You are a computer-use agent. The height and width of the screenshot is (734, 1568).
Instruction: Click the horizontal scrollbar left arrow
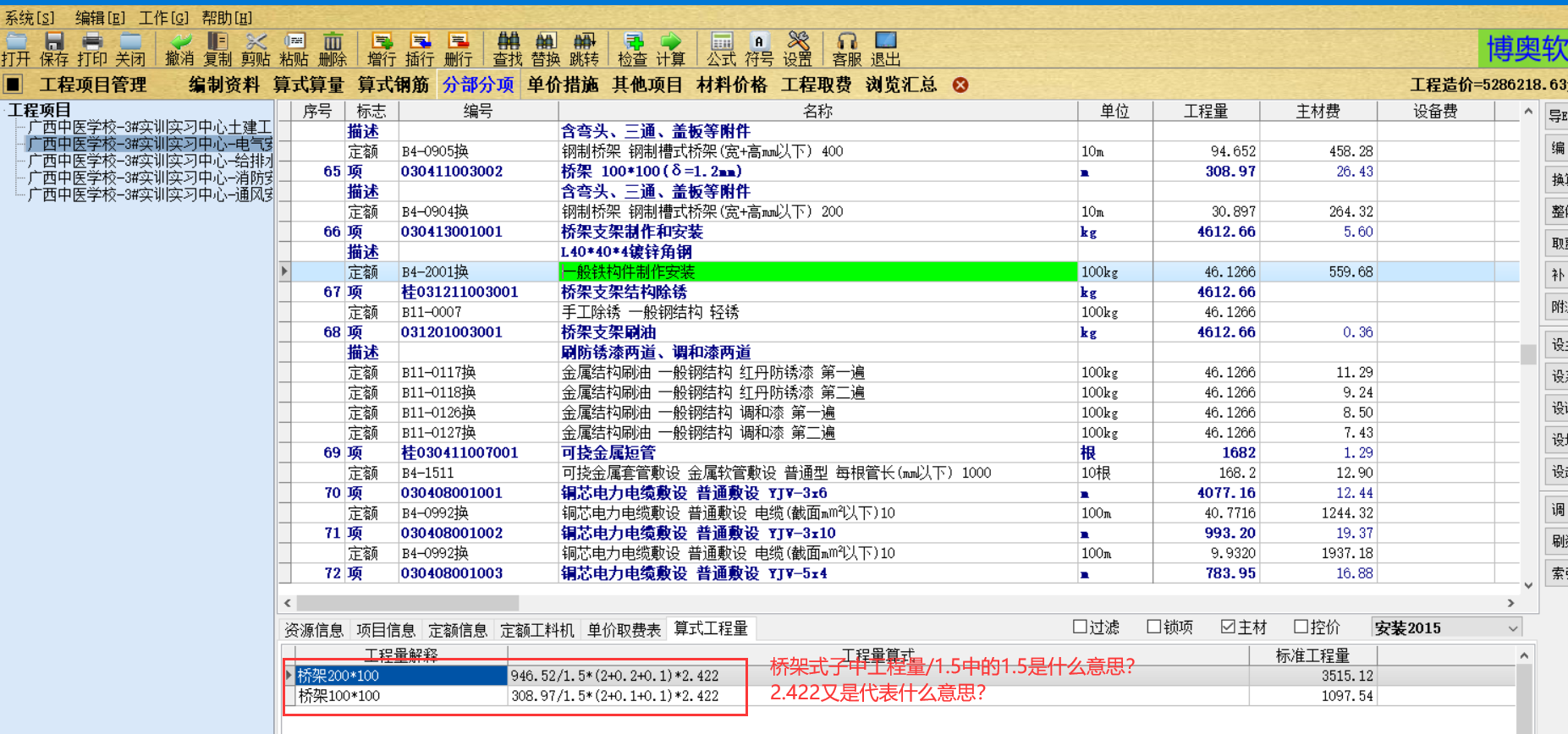(288, 603)
